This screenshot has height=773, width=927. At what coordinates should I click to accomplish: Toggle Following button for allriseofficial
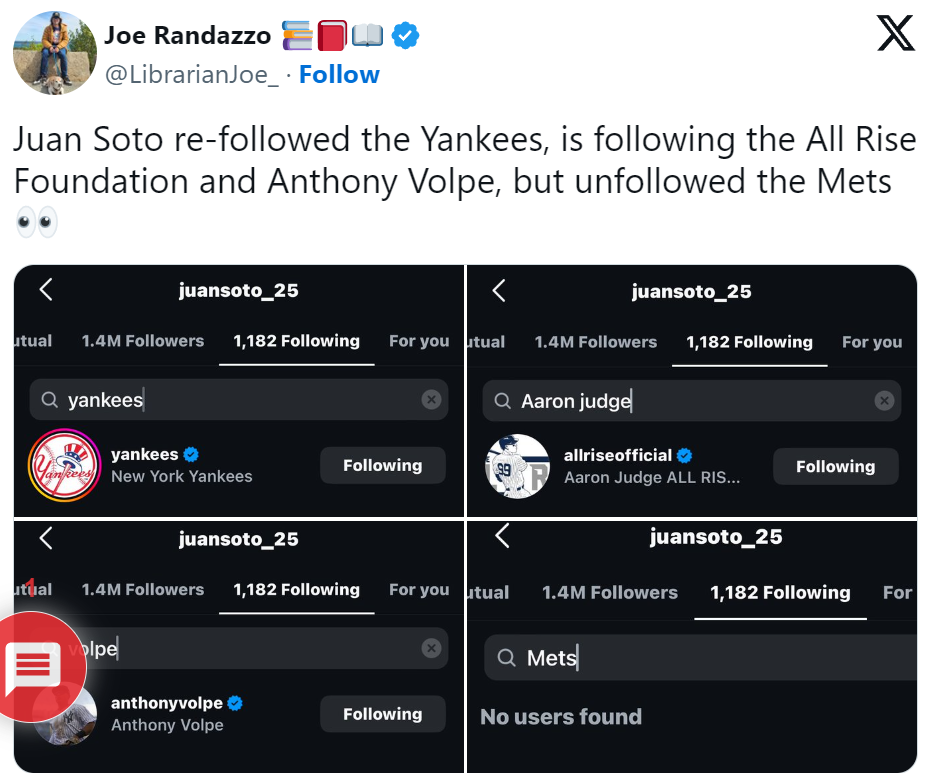point(835,466)
